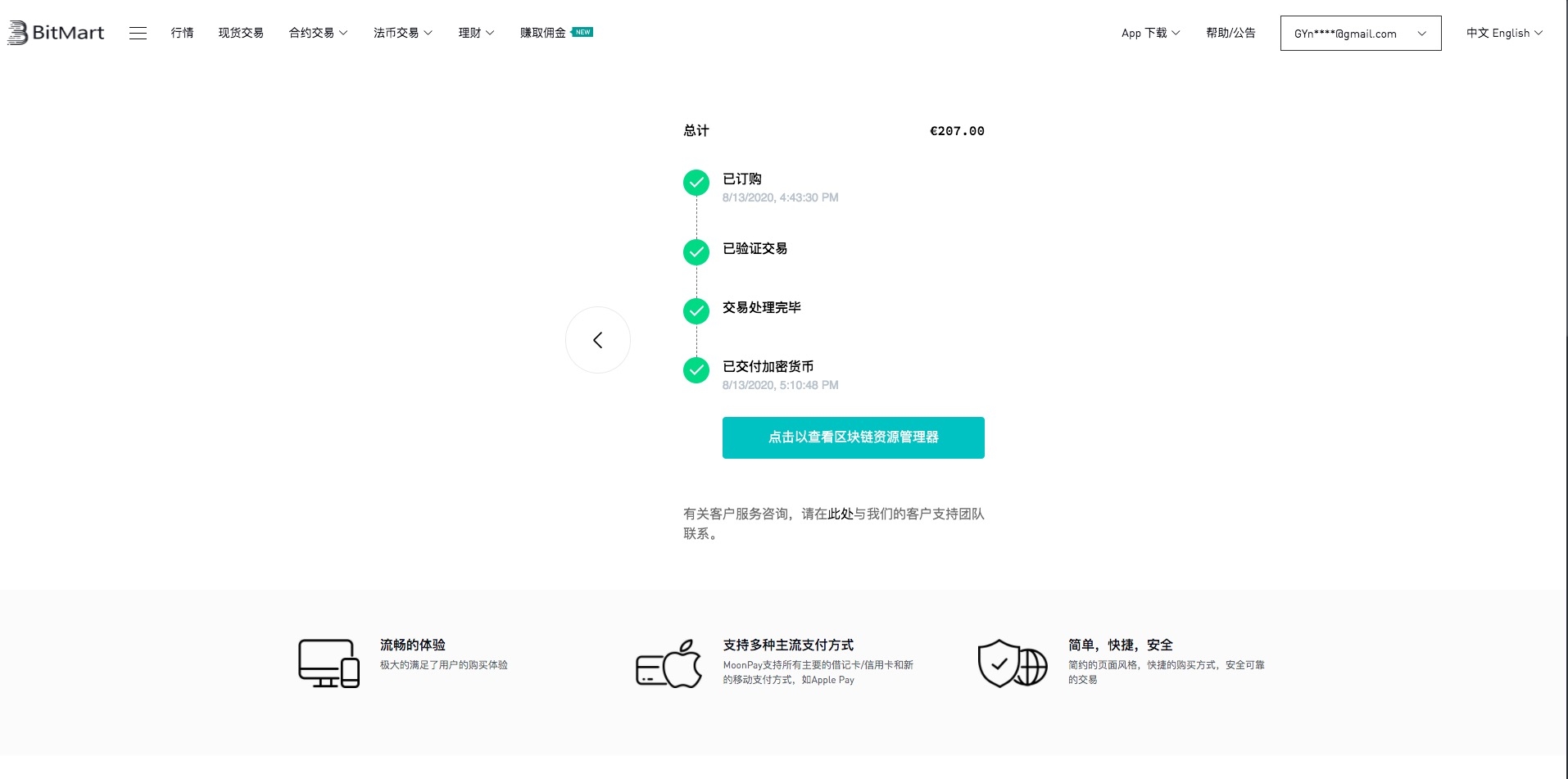
Task: Click the checkmark next to 已验证交易
Action: click(x=696, y=252)
